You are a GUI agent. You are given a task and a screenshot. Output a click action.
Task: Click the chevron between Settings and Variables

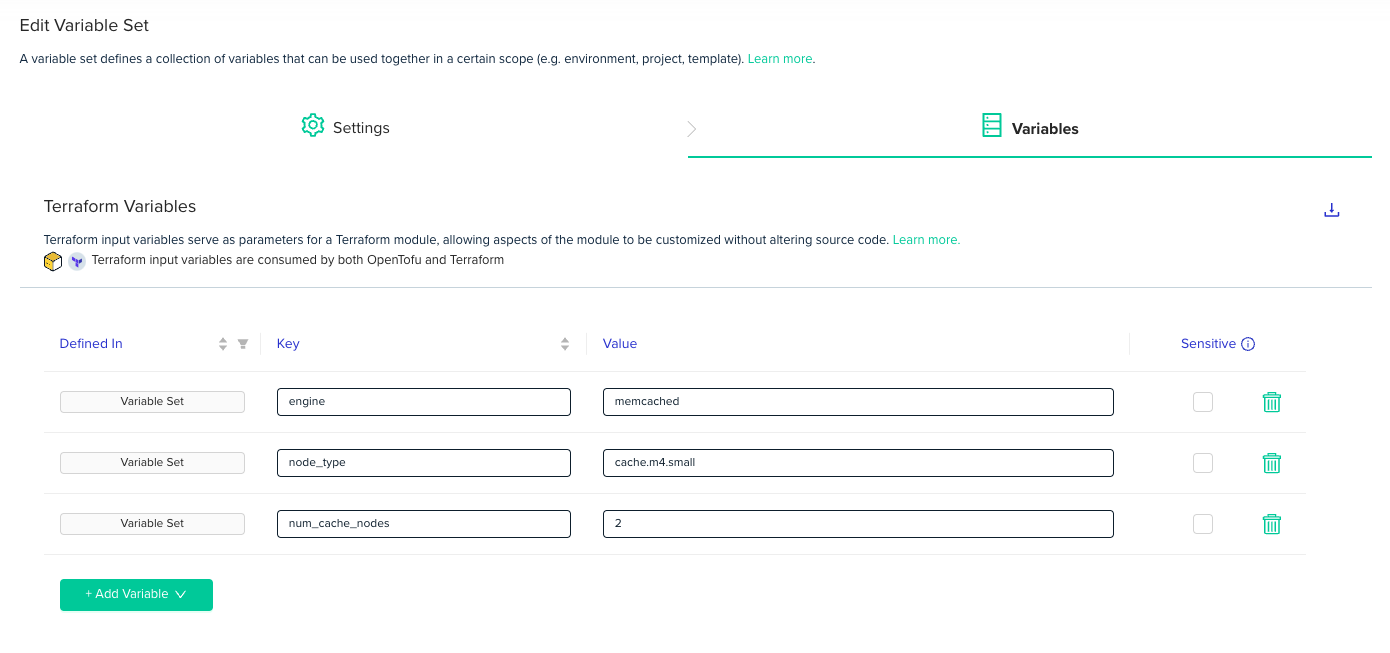click(x=691, y=129)
